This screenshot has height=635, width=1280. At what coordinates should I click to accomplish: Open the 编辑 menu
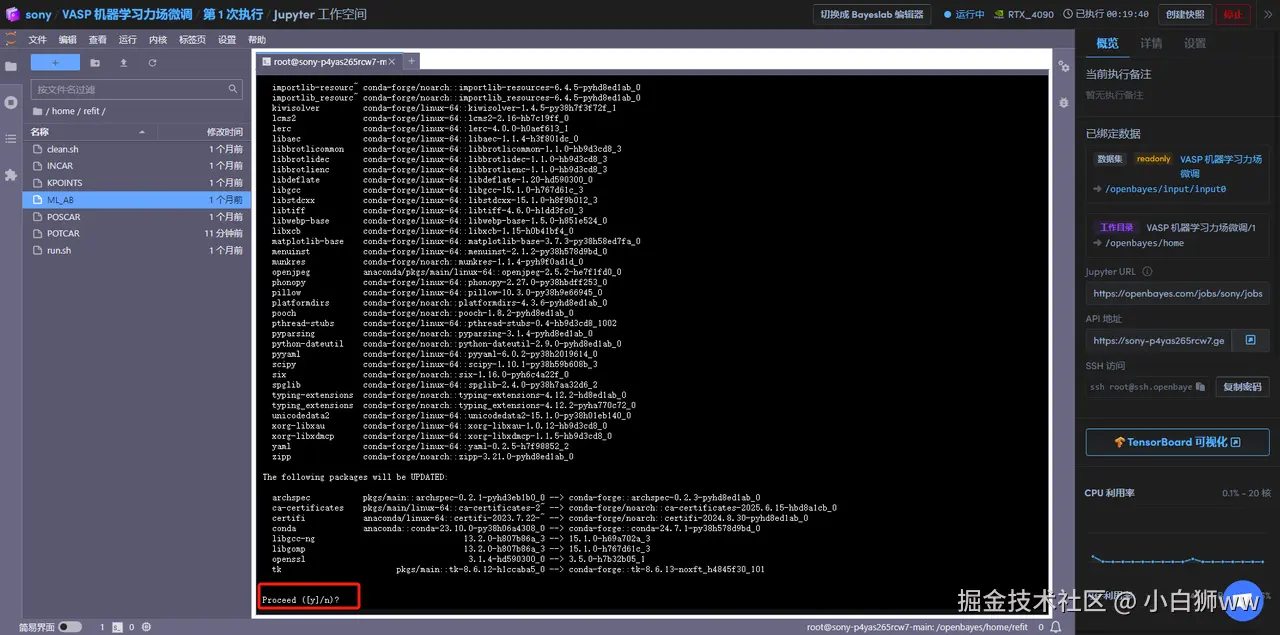tap(67, 40)
